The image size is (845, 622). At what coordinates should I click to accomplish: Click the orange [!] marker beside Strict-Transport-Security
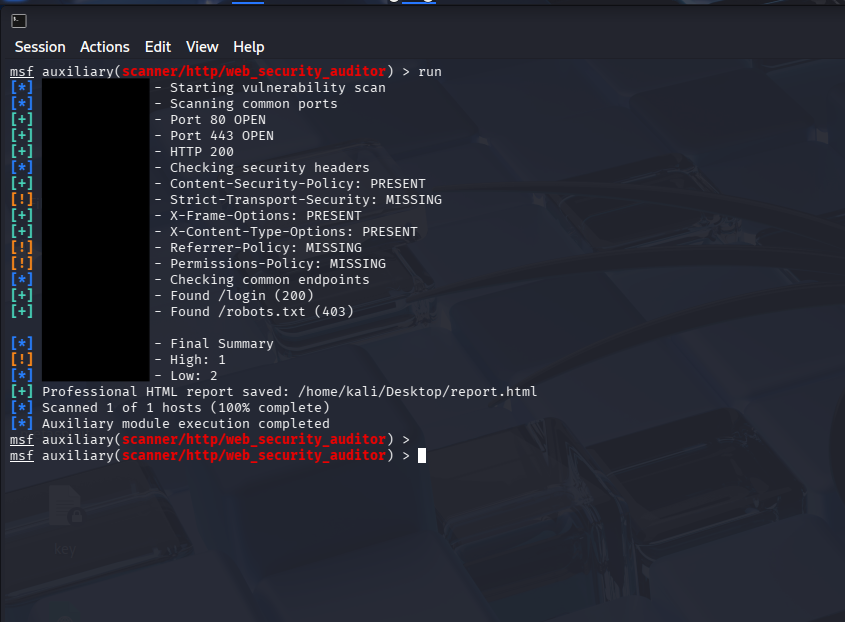pos(22,200)
